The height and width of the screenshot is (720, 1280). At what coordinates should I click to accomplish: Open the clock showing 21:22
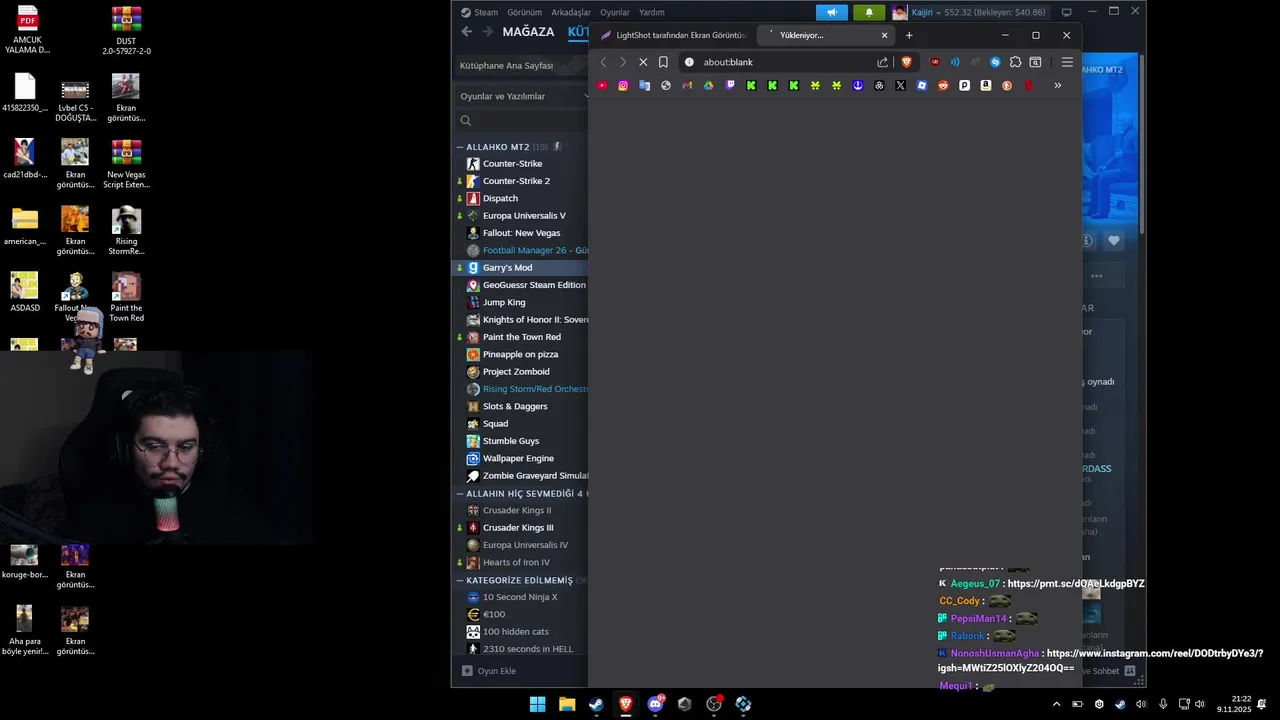[1234, 704]
